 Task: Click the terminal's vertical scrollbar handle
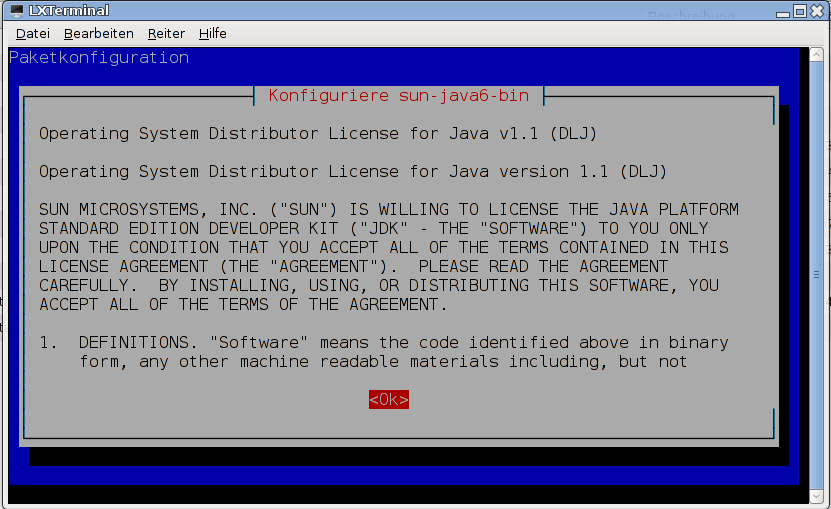tap(815, 270)
